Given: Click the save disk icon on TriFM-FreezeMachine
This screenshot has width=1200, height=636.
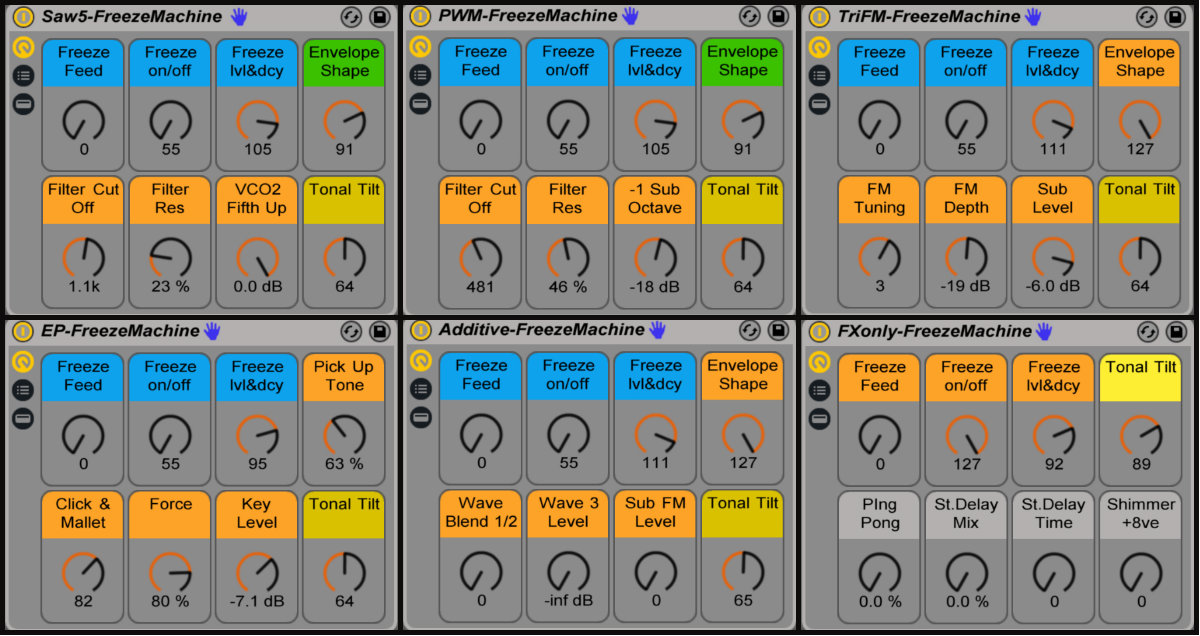Looking at the screenshot, I should click(1175, 17).
